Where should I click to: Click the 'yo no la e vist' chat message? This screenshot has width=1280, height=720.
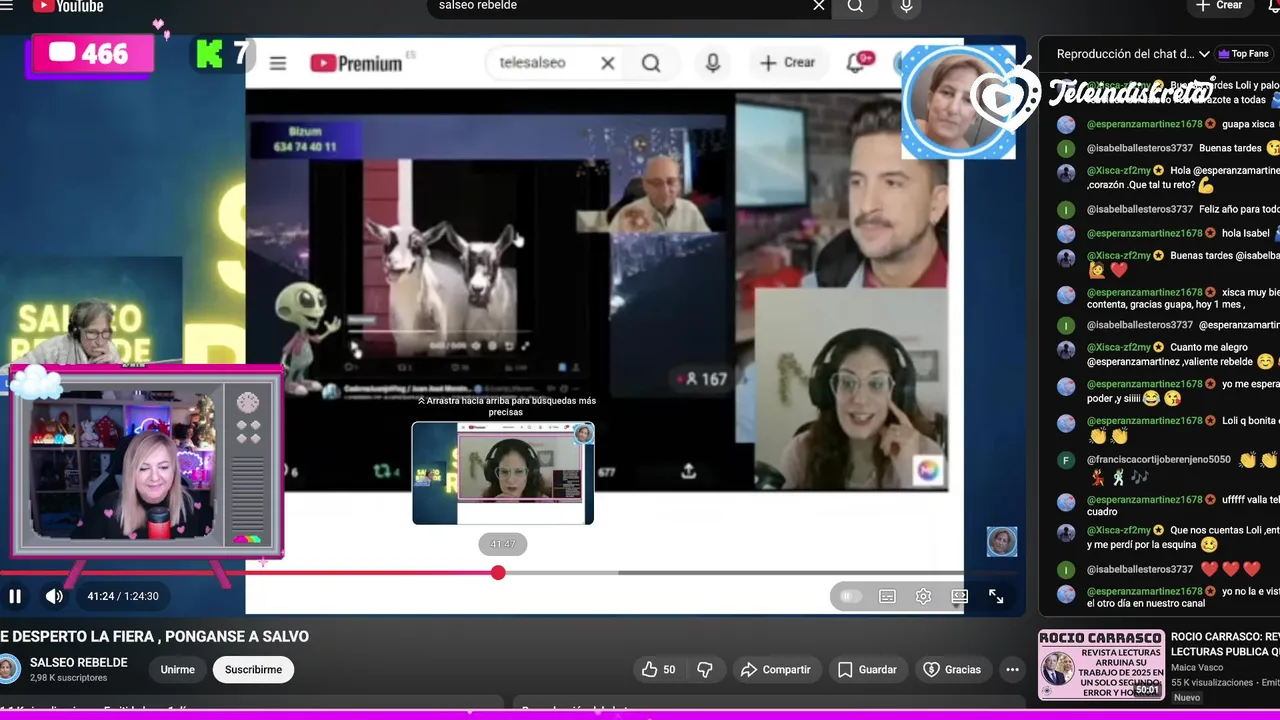point(1183,597)
